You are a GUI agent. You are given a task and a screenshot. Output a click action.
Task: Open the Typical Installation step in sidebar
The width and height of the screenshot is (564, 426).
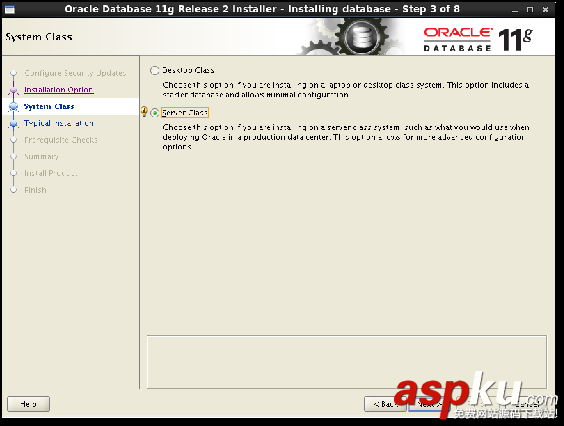(59, 123)
